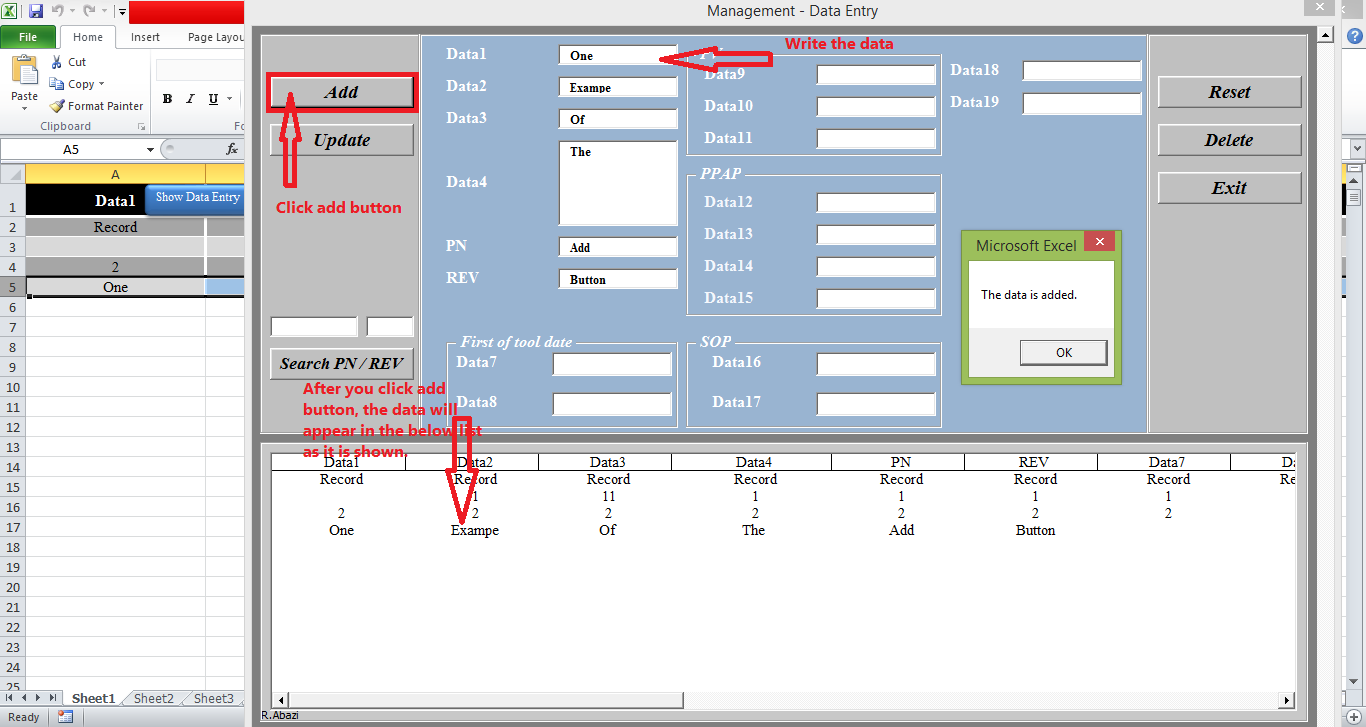Screen dimensions: 1366x727
Task: Click the fx insert function icon
Action: click(232, 149)
